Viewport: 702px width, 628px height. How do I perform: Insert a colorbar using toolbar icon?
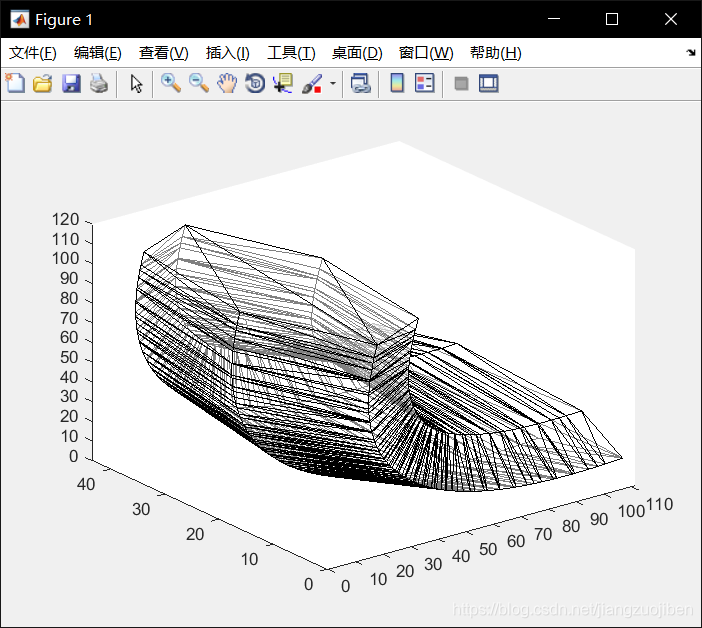(397, 83)
